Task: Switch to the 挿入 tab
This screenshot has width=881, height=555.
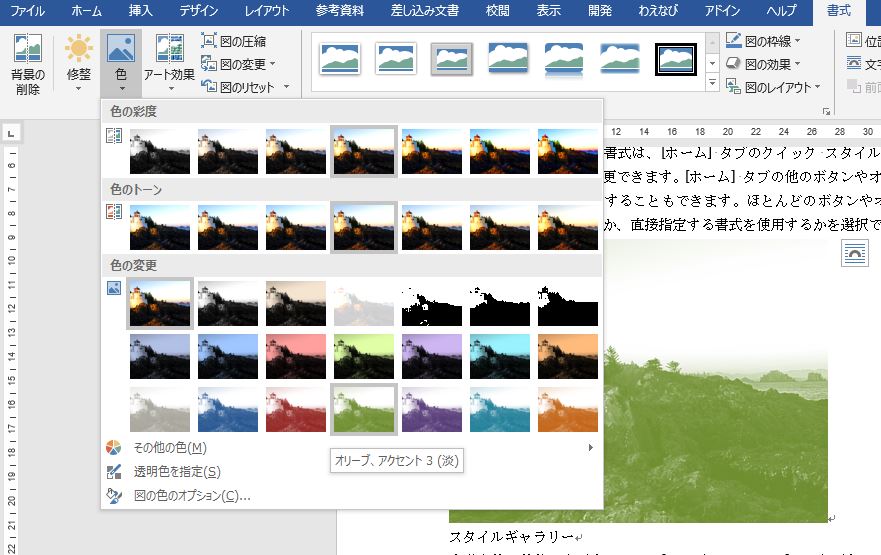Action: [x=140, y=10]
